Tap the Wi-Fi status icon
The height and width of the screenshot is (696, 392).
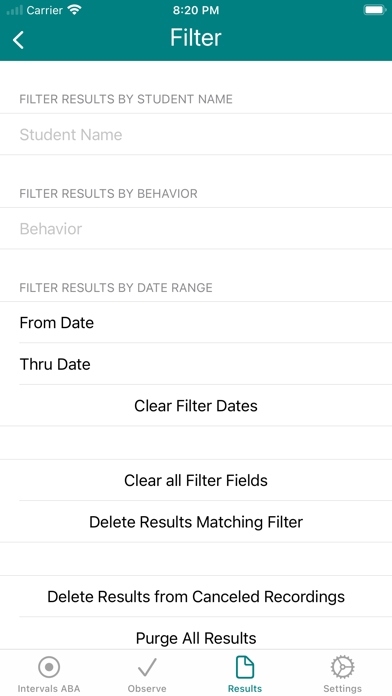point(75,10)
